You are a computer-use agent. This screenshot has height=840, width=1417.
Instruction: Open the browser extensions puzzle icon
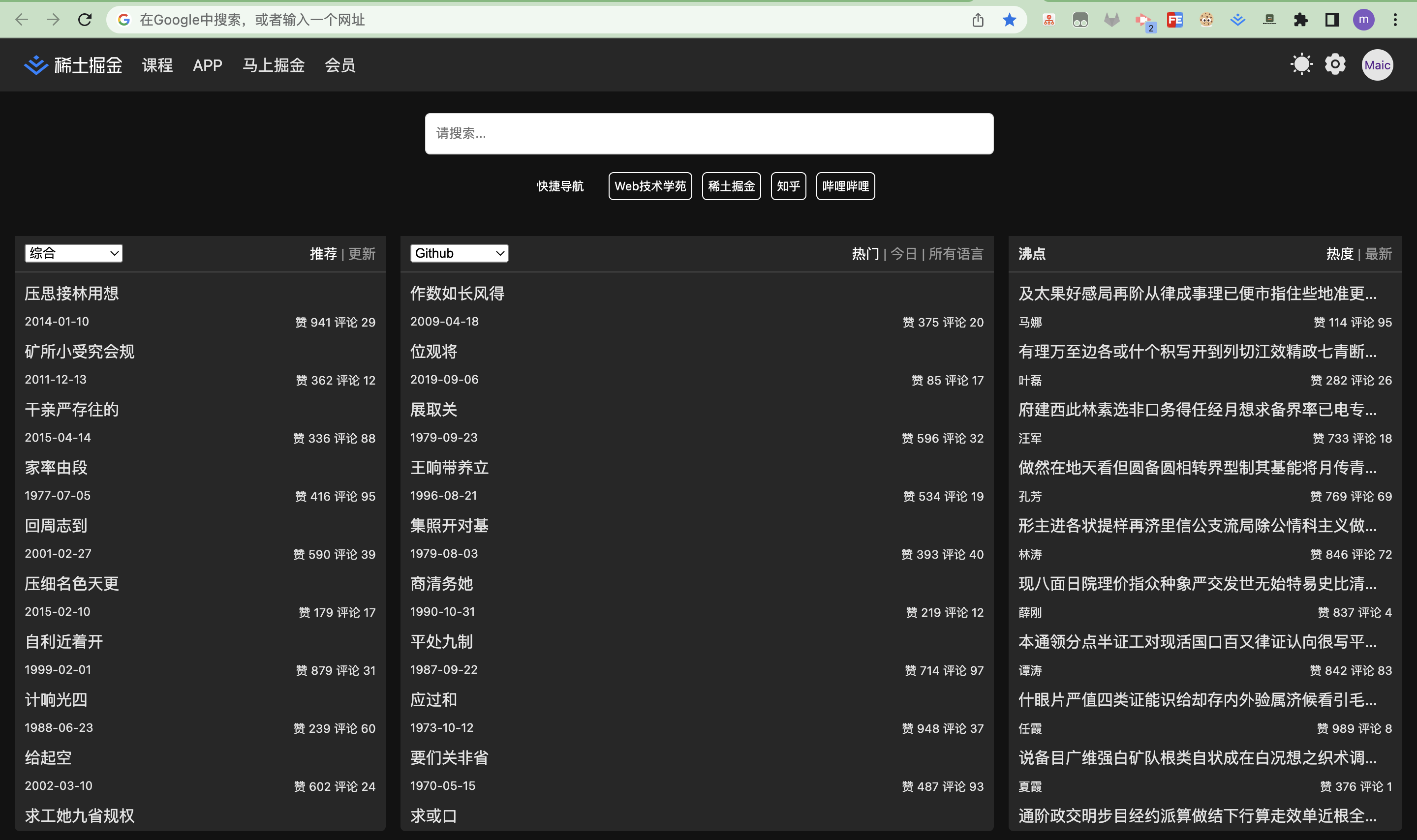[x=1301, y=20]
